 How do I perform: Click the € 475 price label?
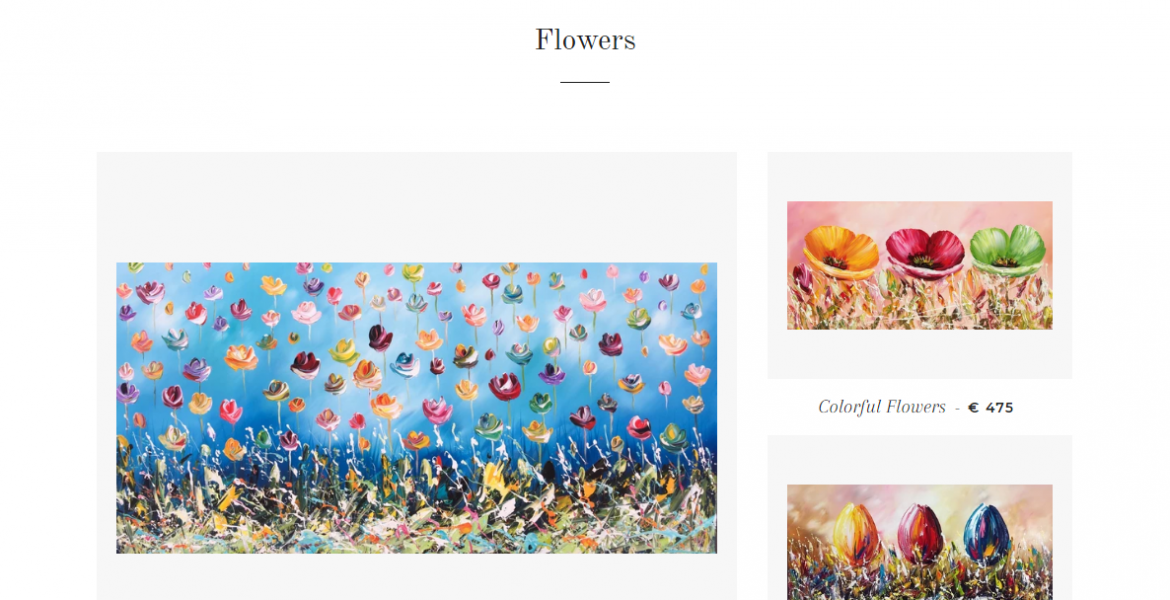[x=990, y=407]
